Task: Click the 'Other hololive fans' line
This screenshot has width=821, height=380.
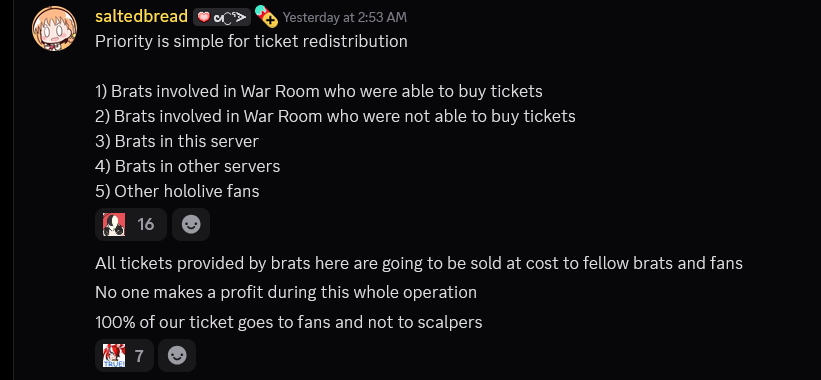Action: 177,192
